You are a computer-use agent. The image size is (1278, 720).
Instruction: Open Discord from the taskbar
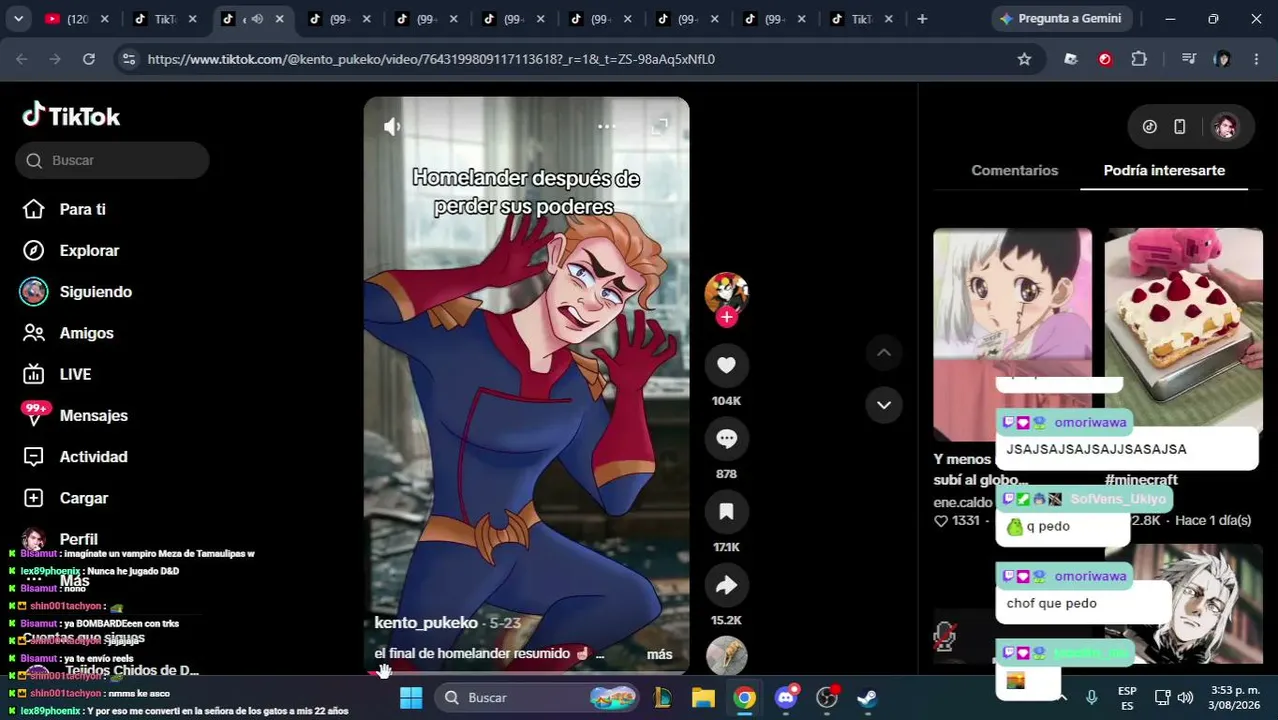tap(786, 698)
